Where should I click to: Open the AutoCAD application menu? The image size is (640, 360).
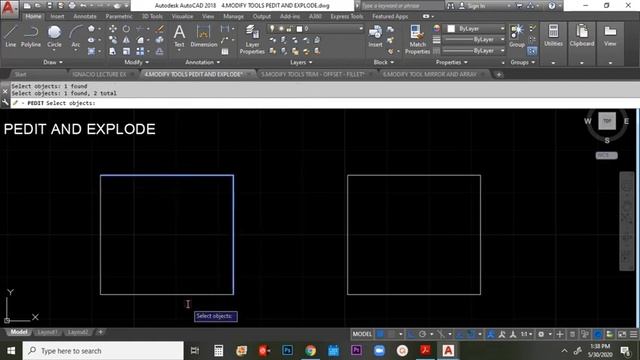click(x=9, y=8)
